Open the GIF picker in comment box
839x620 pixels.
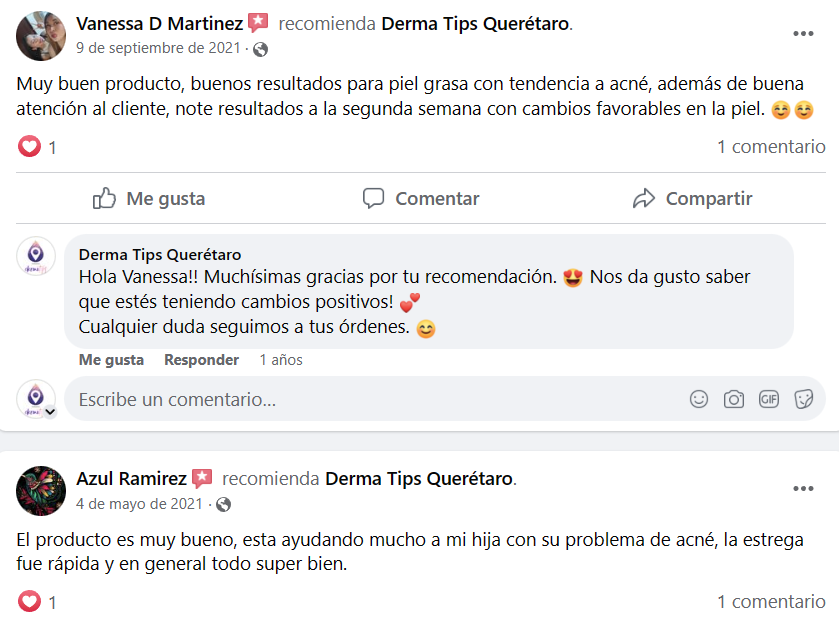pos(768,399)
